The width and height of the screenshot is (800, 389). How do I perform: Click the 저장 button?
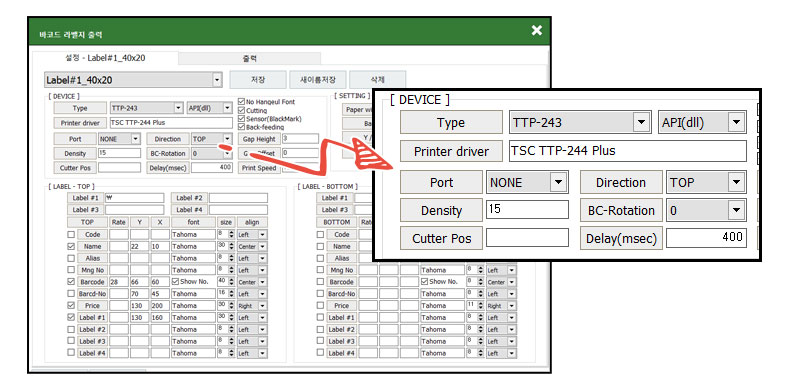pos(258,80)
